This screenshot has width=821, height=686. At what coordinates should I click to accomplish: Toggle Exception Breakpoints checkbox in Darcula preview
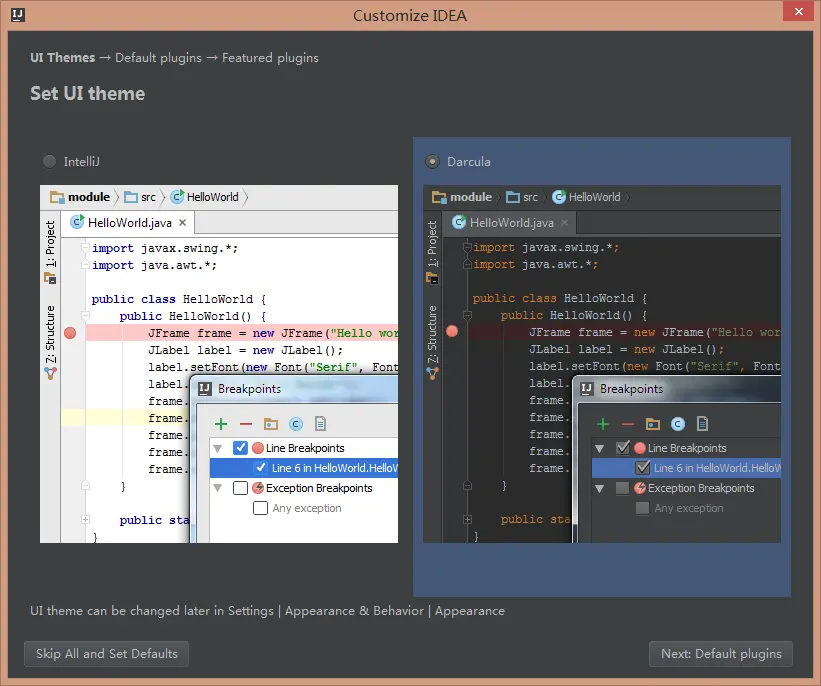(623, 488)
